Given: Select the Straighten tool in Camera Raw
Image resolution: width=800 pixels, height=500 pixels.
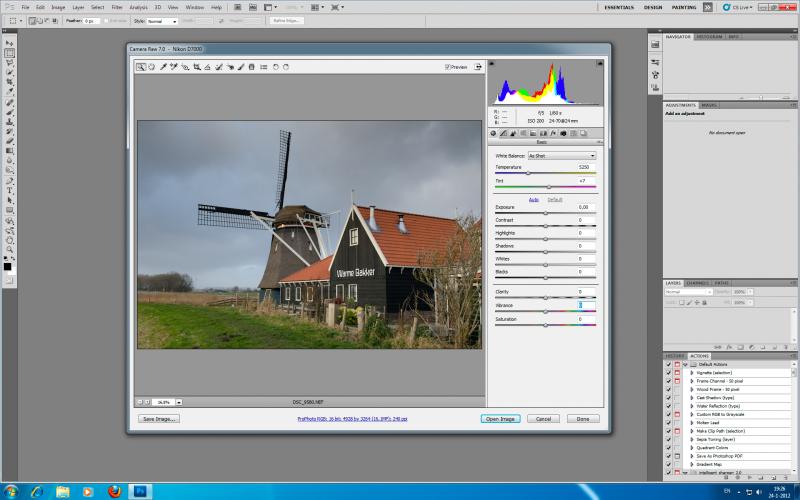Looking at the screenshot, I should 208,67.
